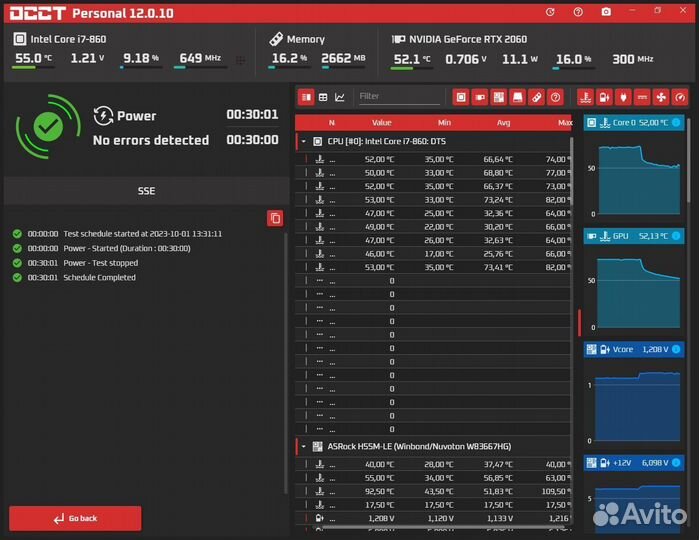
Task: Take a screenshot with the camera icon
Action: pos(606,12)
